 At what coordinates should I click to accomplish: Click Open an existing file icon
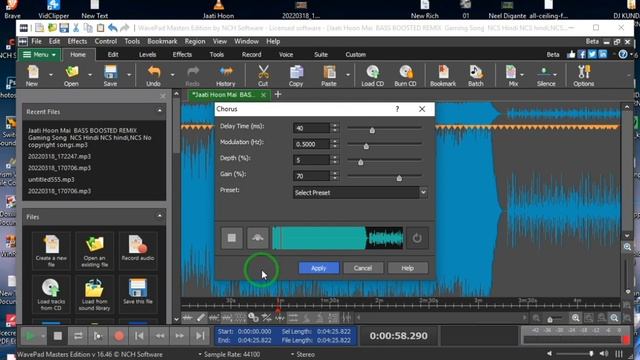pos(95,250)
